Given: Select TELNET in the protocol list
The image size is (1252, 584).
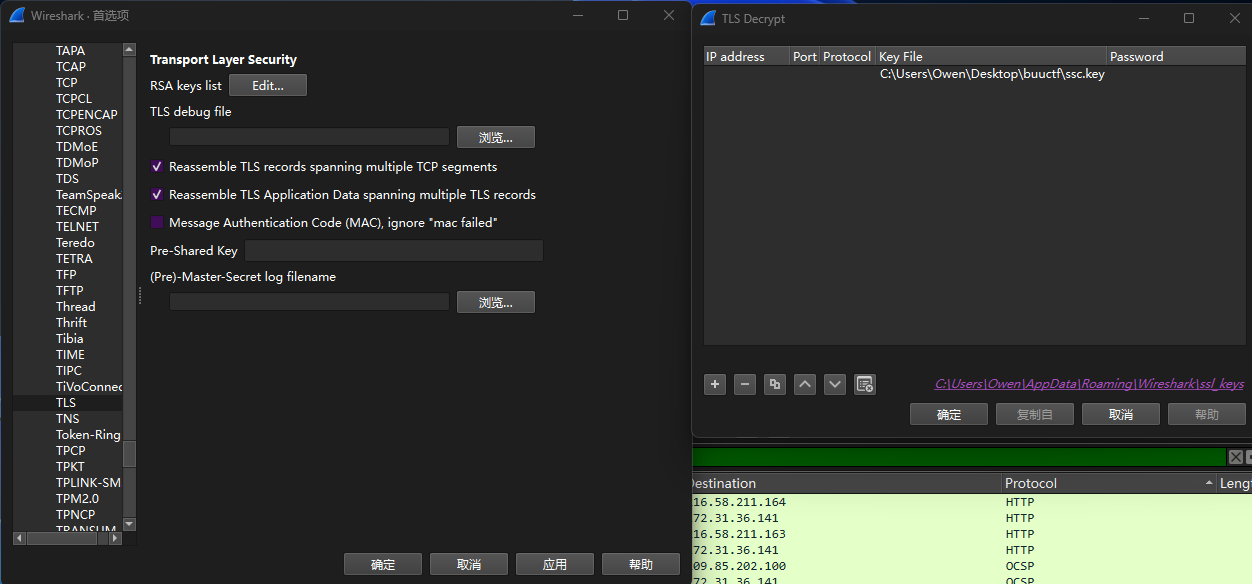Looking at the screenshot, I should 67,227.
